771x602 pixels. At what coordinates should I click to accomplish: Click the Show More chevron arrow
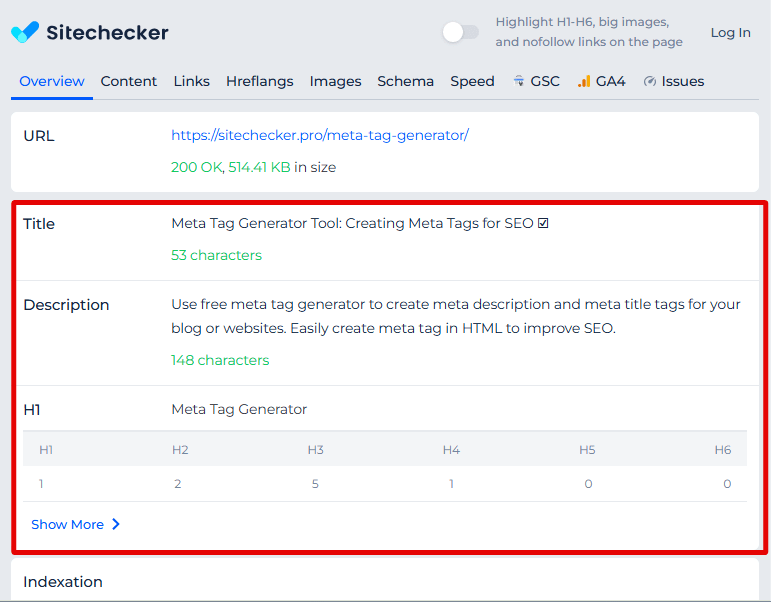[116, 524]
